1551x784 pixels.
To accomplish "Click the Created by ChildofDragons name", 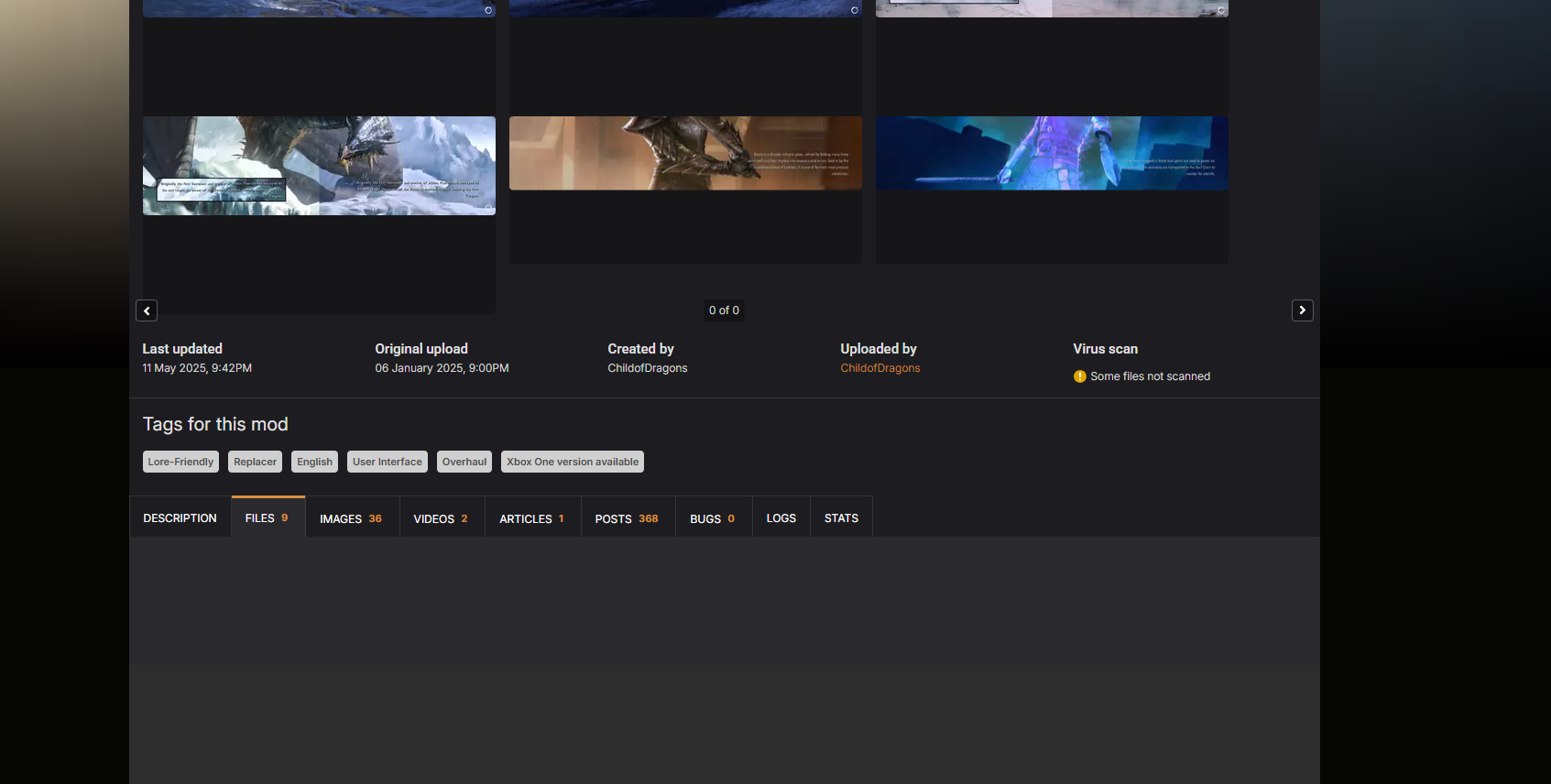I will [648, 368].
